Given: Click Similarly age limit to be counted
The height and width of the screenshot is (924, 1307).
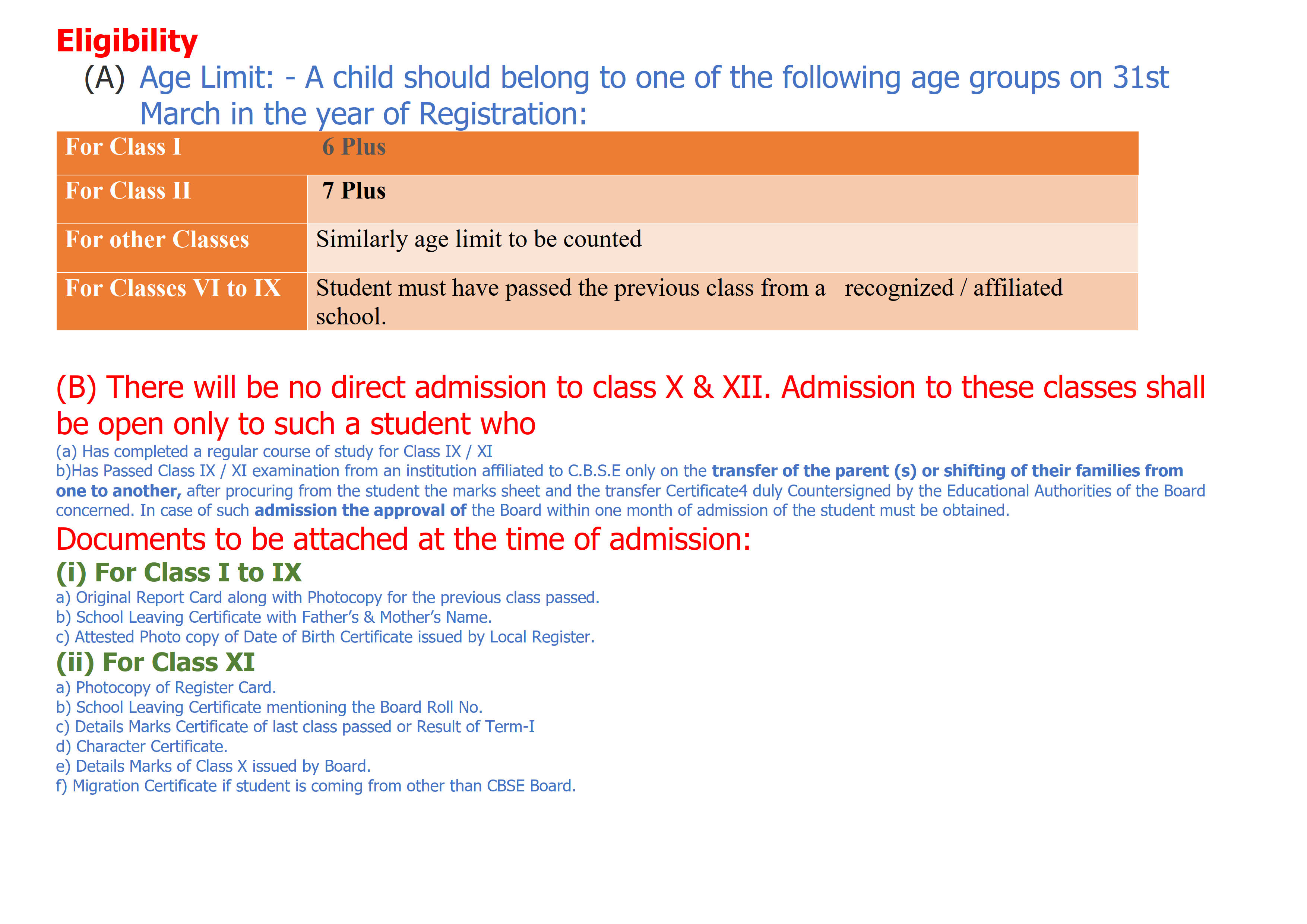Looking at the screenshot, I should tap(479, 239).
